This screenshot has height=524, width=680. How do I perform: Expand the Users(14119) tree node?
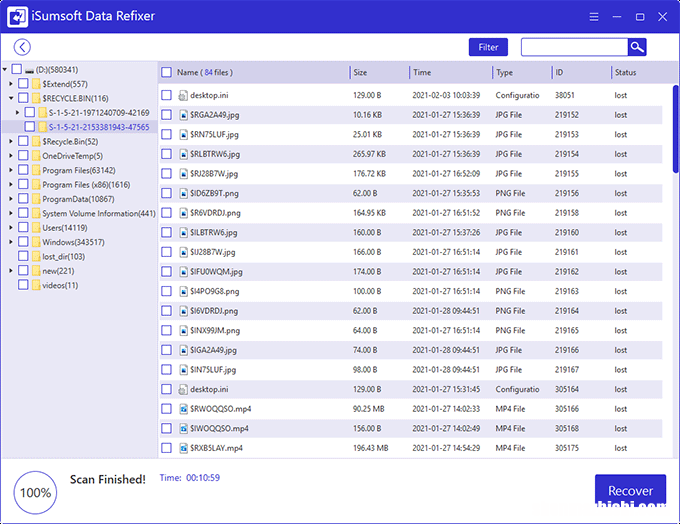pyautogui.click(x=11, y=227)
